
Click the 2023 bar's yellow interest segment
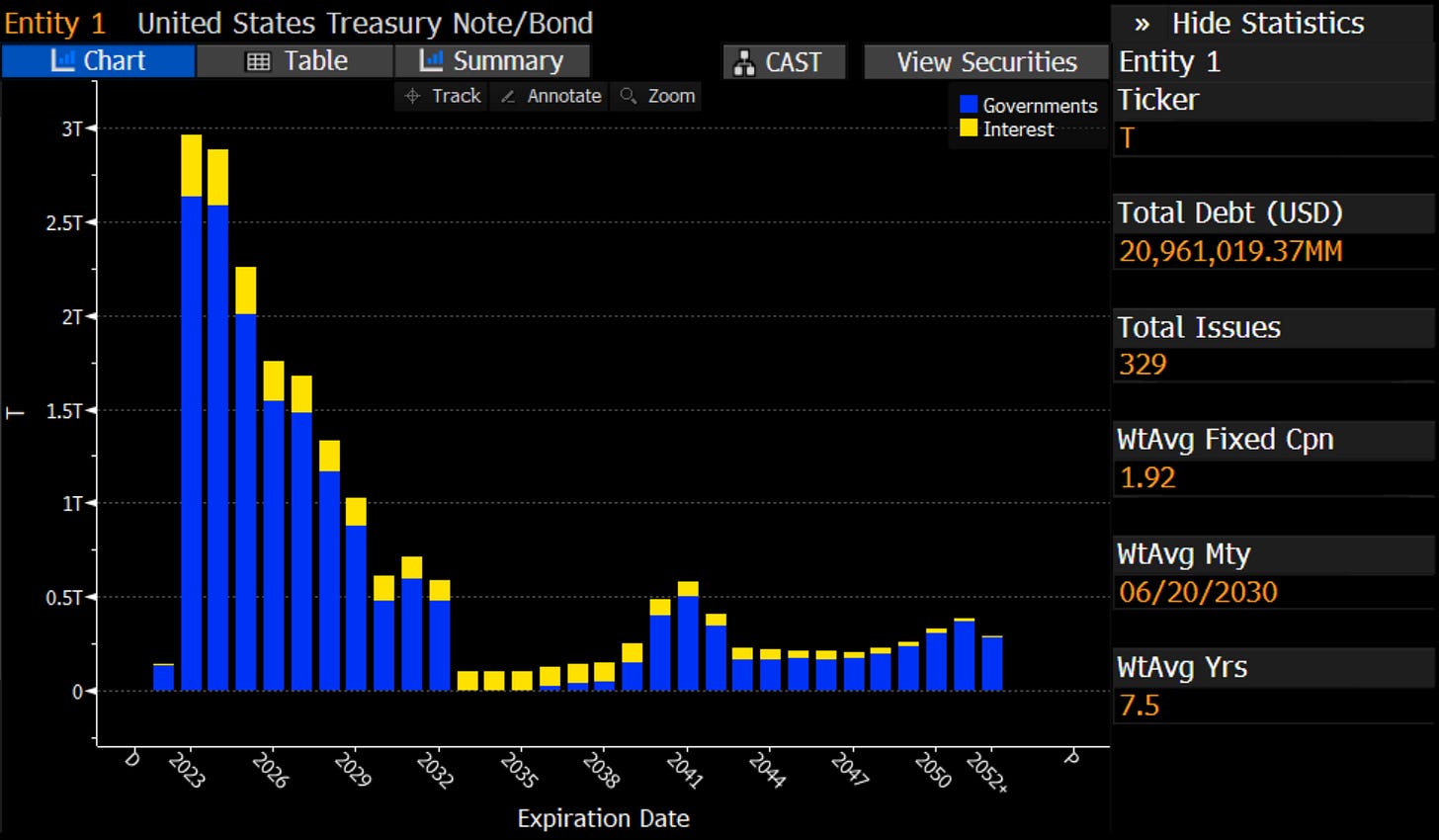(x=192, y=166)
